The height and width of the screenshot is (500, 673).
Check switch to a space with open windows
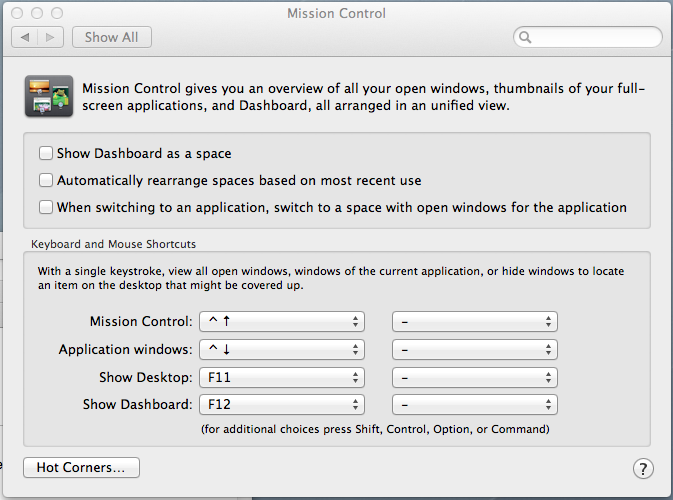click(x=46, y=207)
